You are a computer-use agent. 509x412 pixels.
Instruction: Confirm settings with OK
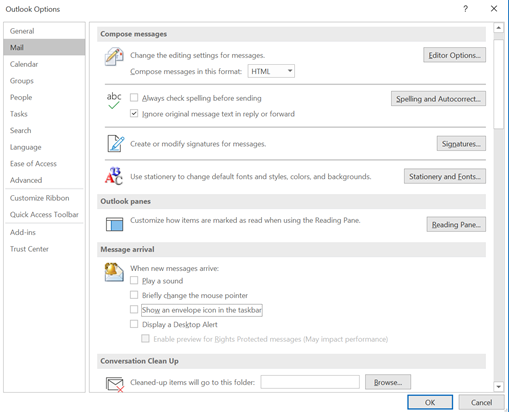[x=430, y=402]
